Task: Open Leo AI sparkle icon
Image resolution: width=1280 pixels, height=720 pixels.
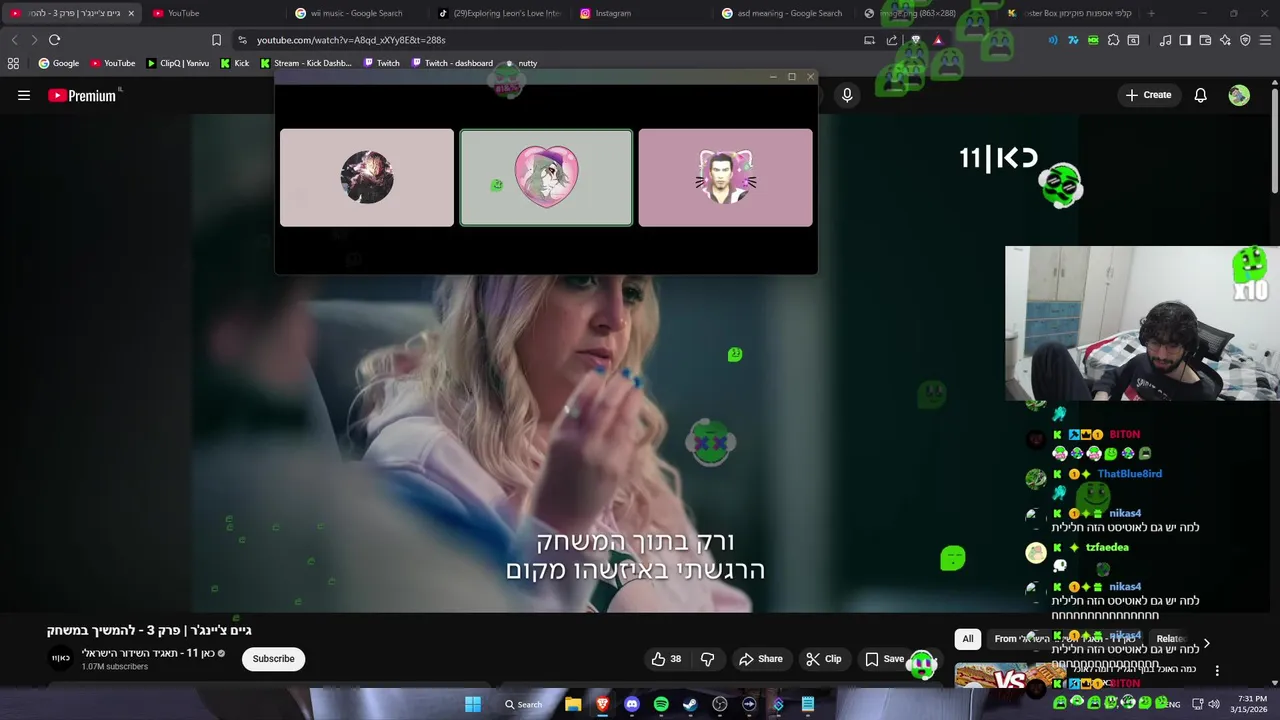Action: (x=1225, y=40)
